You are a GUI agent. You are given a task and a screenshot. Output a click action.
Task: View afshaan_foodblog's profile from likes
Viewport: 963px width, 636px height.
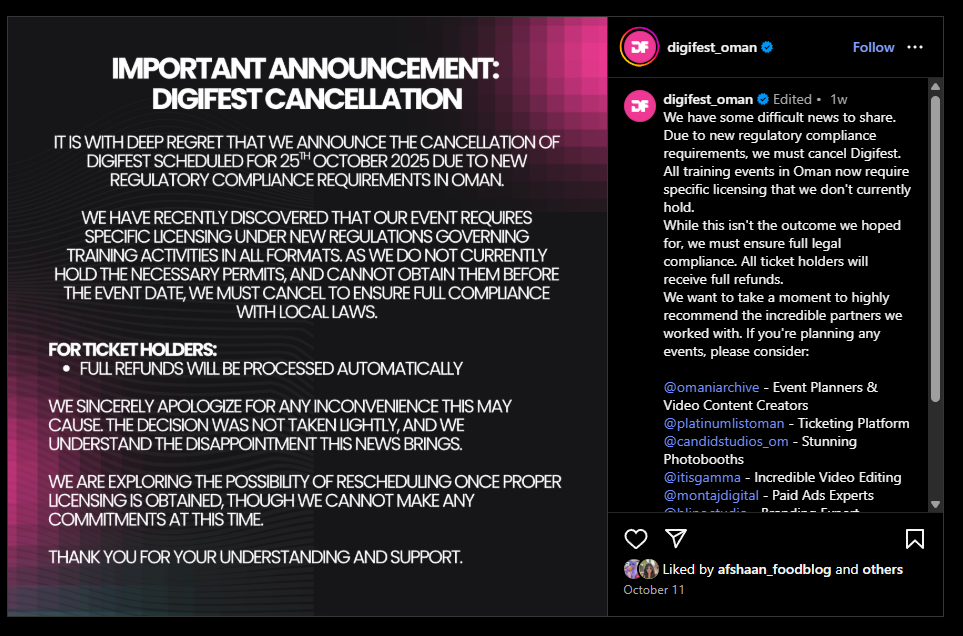pyautogui.click(x=774, y=569)
